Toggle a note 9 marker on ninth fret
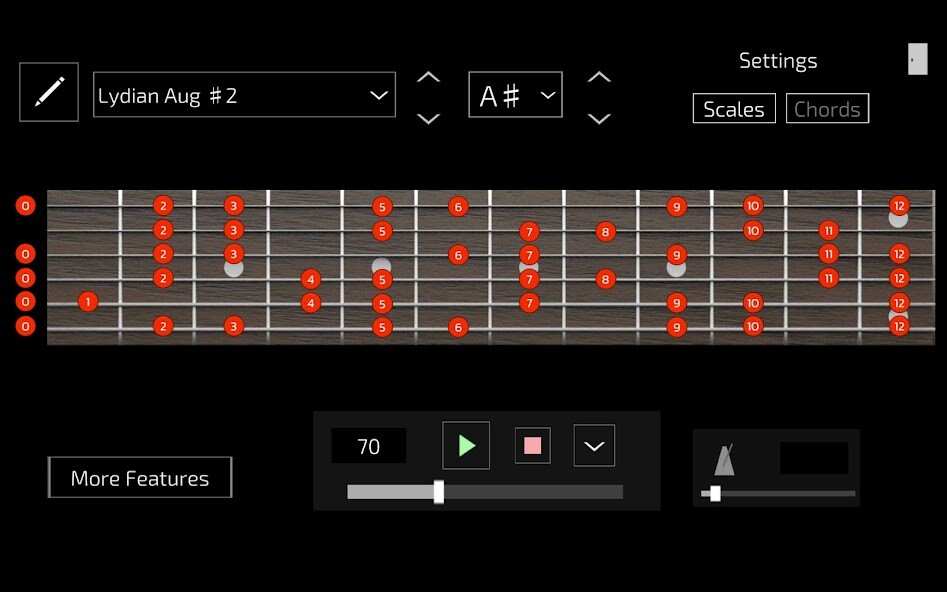Image resolution: width=947 pixels, height=592 pixels. click(675, 205)
